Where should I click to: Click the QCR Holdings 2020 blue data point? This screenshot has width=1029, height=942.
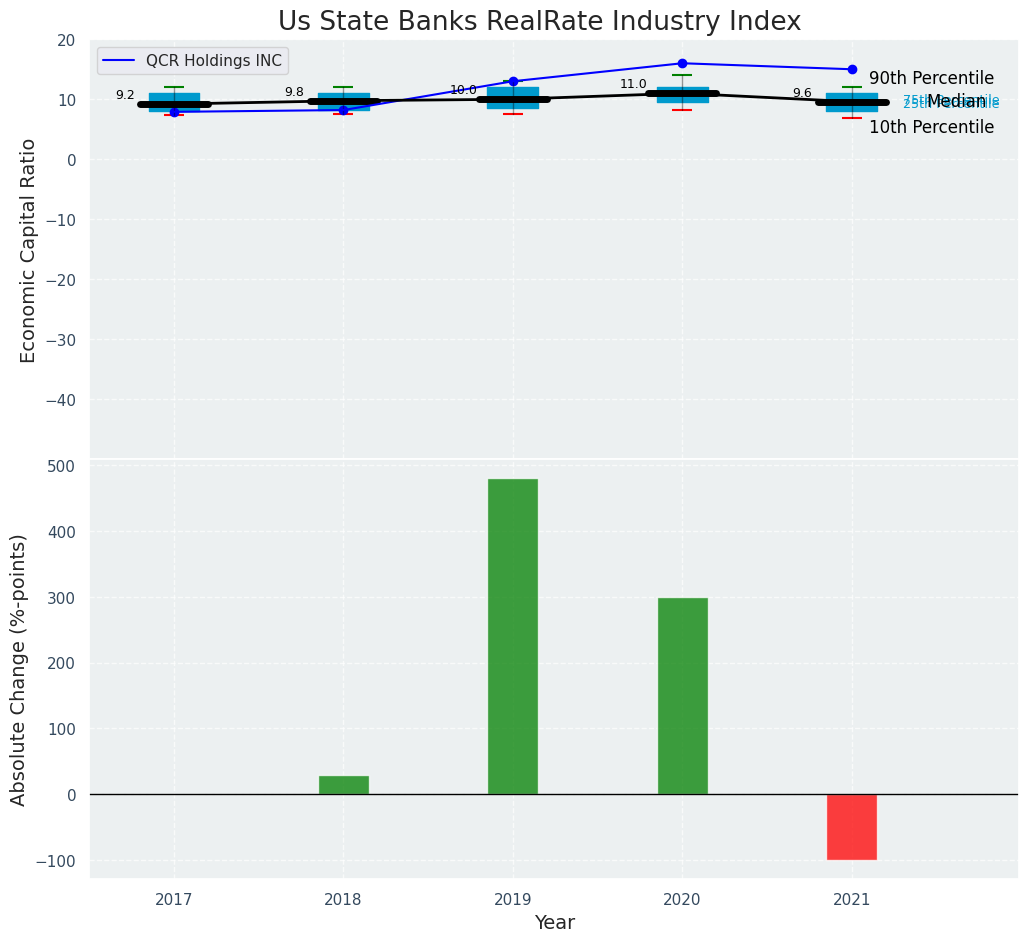(682, 64)
